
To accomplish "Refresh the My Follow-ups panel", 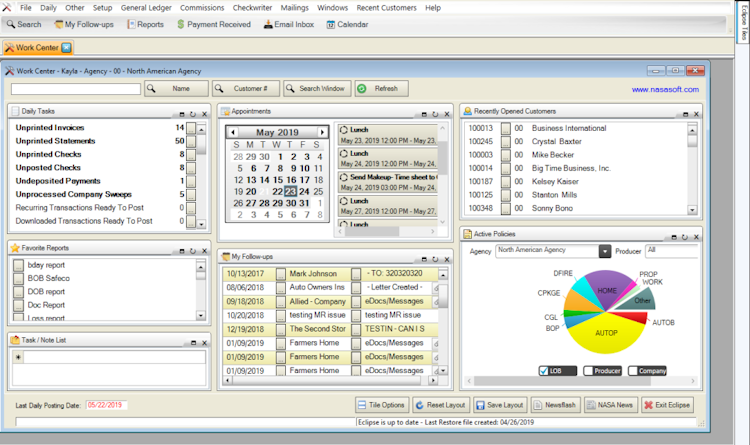I will 435,259.
